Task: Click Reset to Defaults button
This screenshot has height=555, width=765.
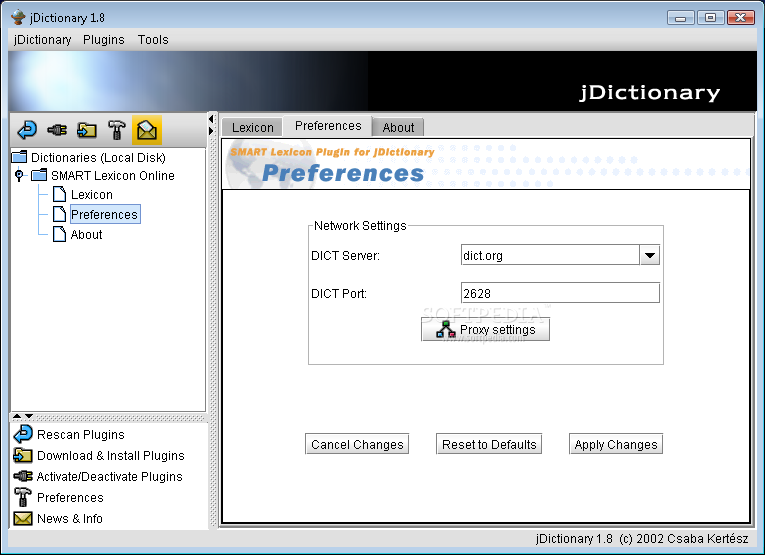Action: pos(489,444)
